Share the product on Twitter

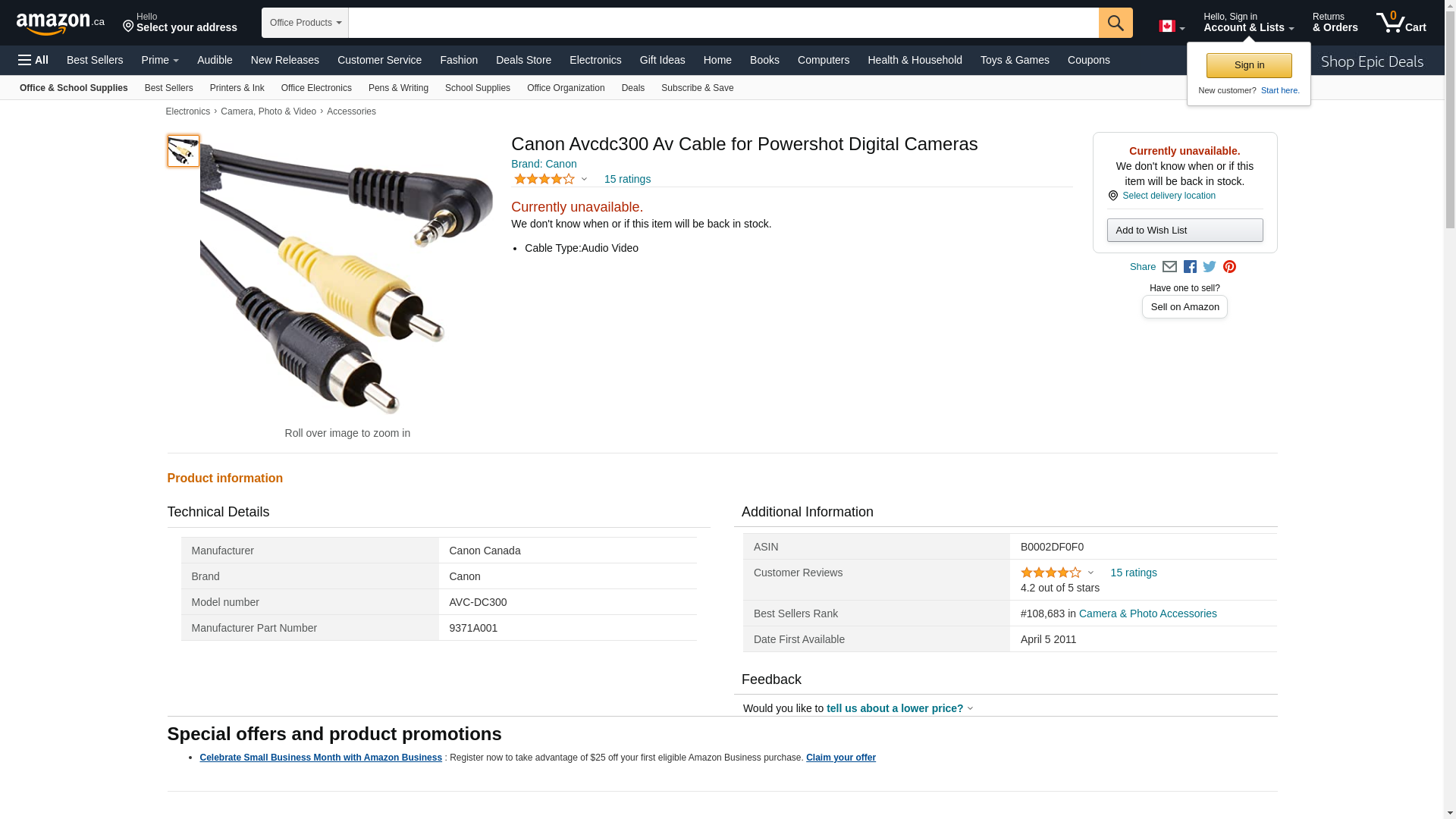1210,267
